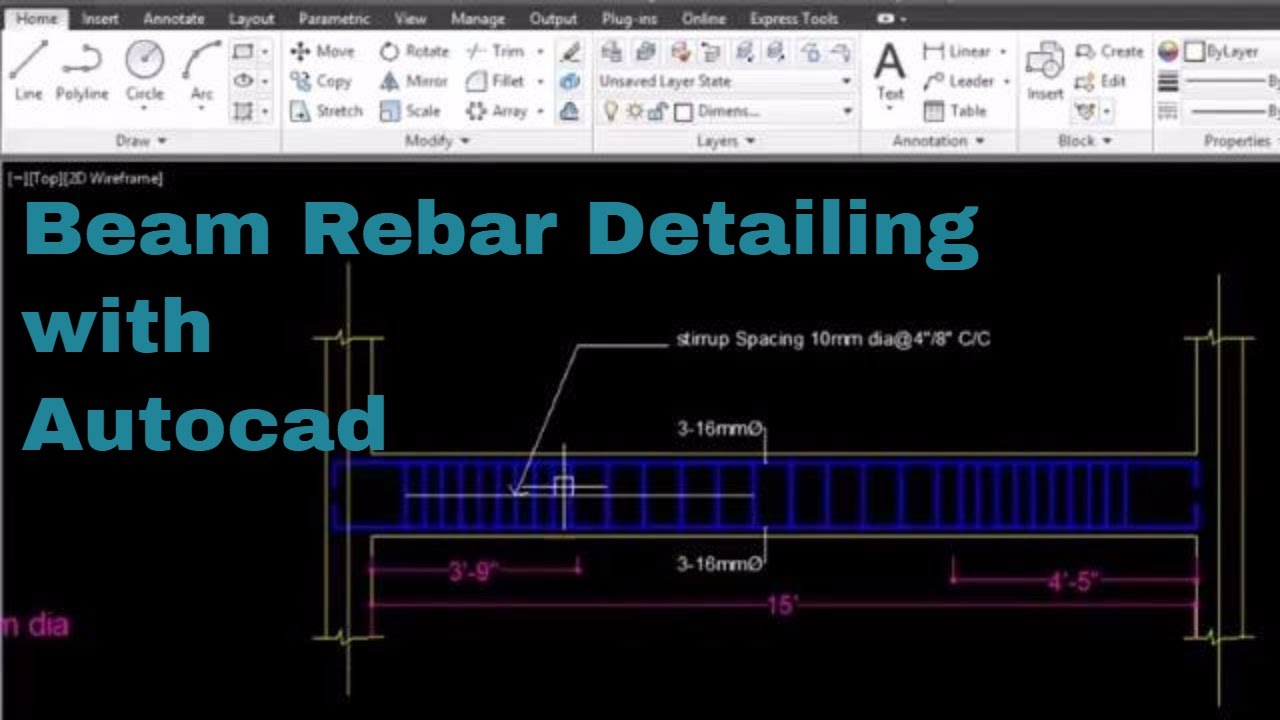Click the Table annotation tool
Image resolution: width=1280 pixels, height=720 pixels.
click(955, 111)
